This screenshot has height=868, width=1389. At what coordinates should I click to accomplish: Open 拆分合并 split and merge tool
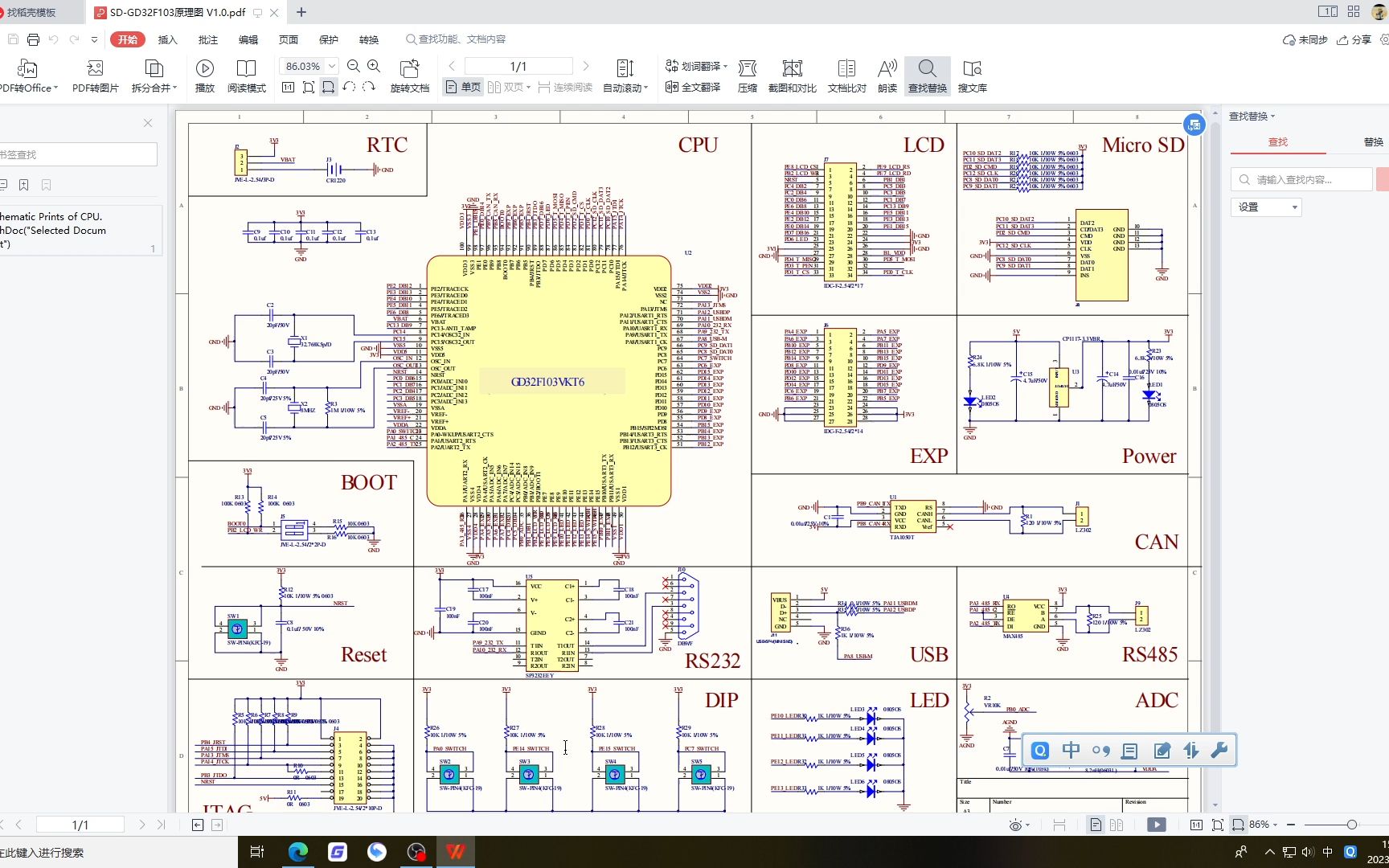click(x=154, y=76)
